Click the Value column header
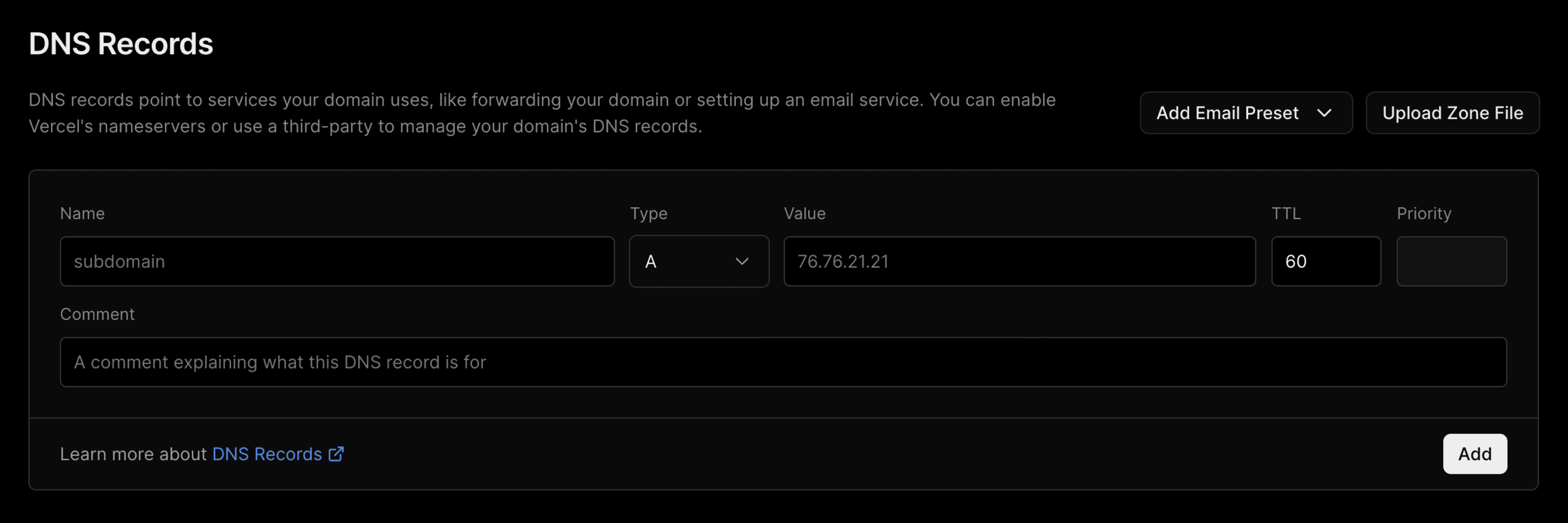The height and width of the screenshot is (523, 1568). coord(804,213)
